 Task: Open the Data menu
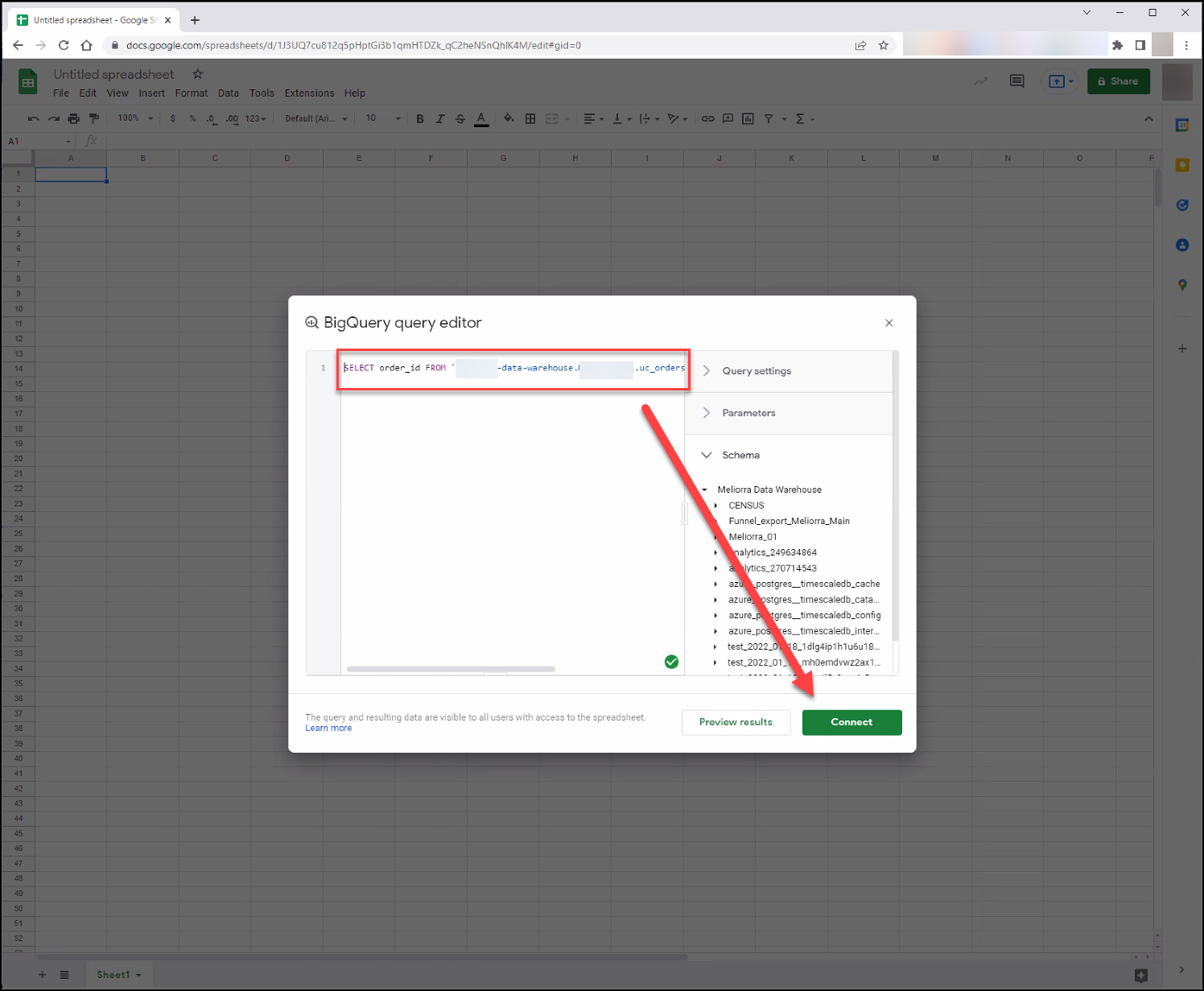tap(229, 93)
